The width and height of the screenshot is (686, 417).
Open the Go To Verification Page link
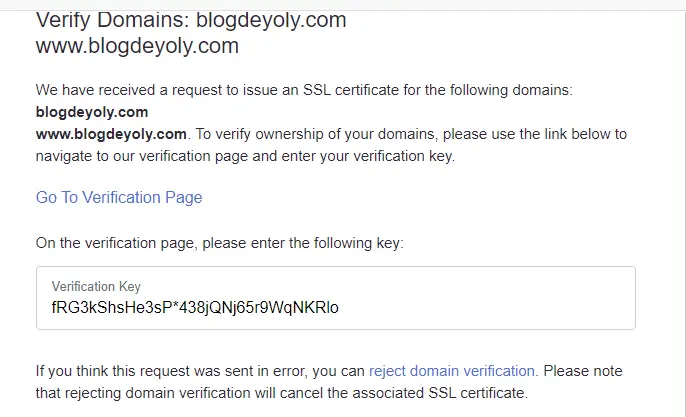coord(119,197)
